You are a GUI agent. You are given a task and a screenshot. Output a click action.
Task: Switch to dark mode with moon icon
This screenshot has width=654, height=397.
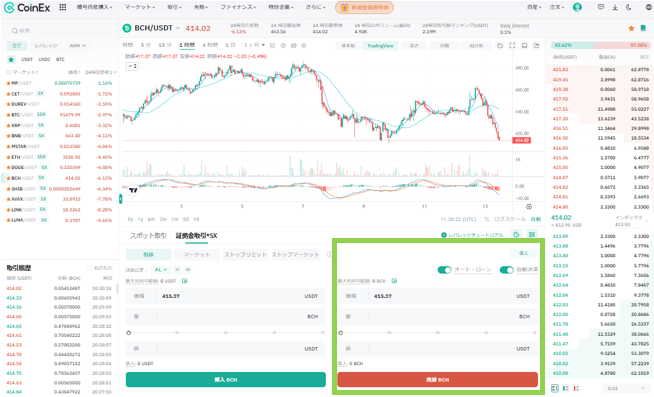tap(629, 7)
